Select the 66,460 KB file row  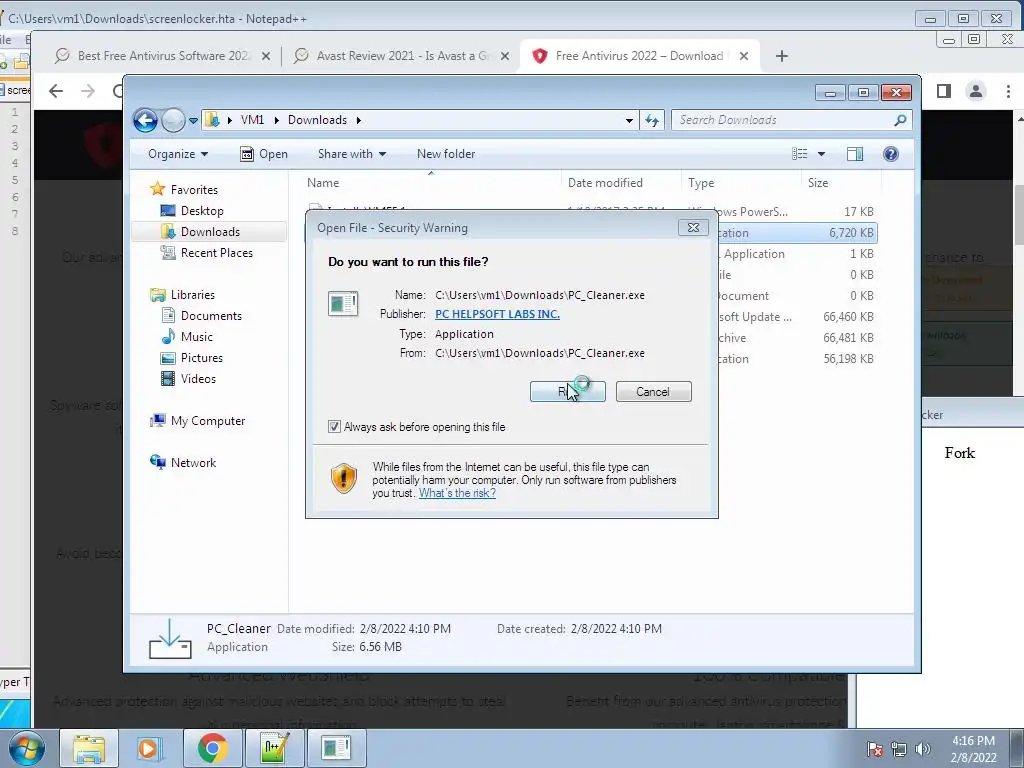point(591,317)
